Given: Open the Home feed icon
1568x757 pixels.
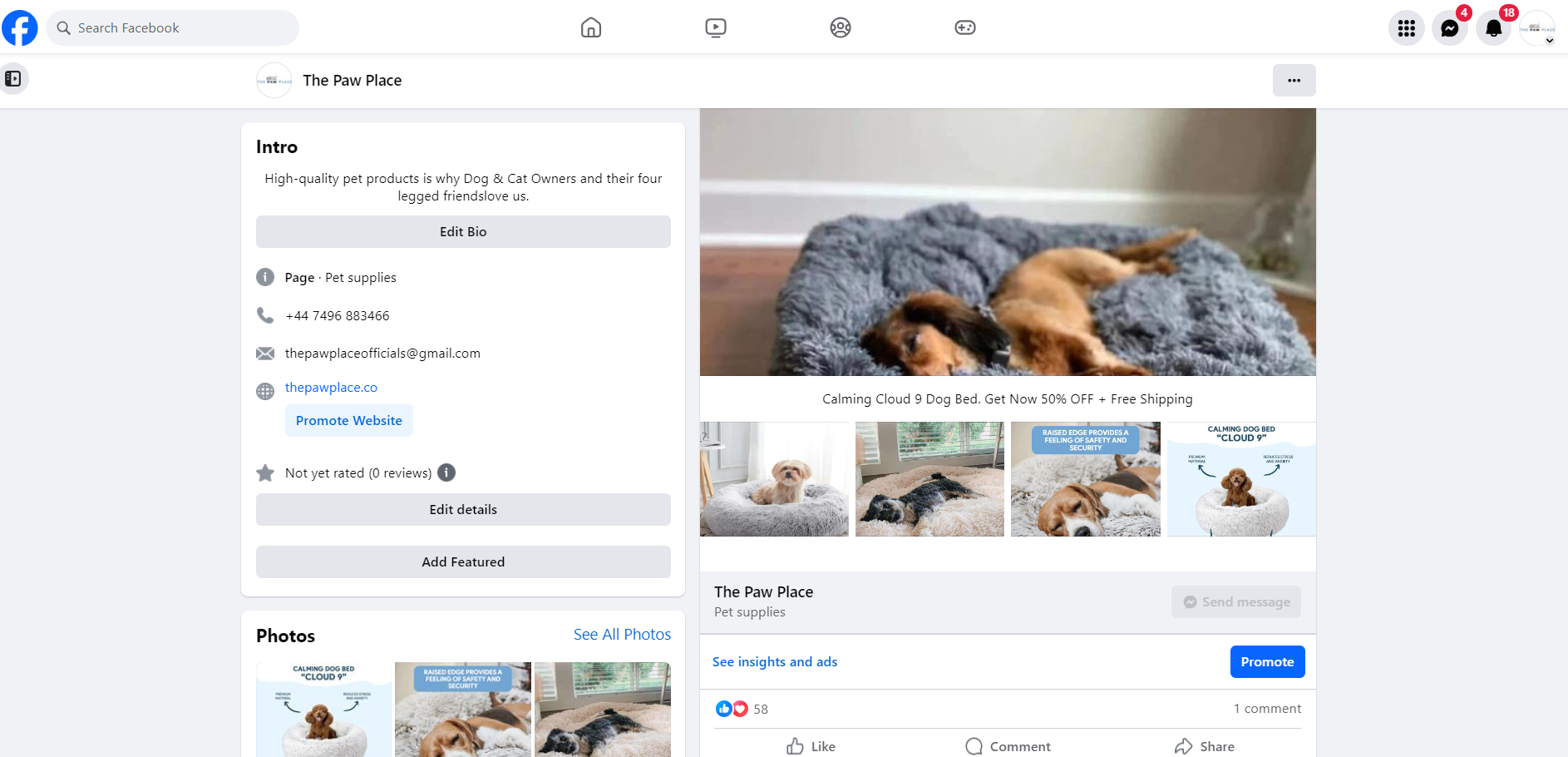Looking at the screenshot, I should click(x=591, y=27).
